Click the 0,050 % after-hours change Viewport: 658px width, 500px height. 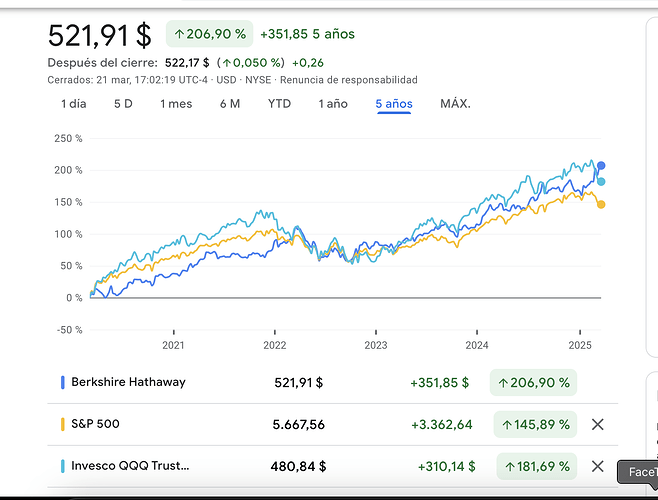[252, 63]
